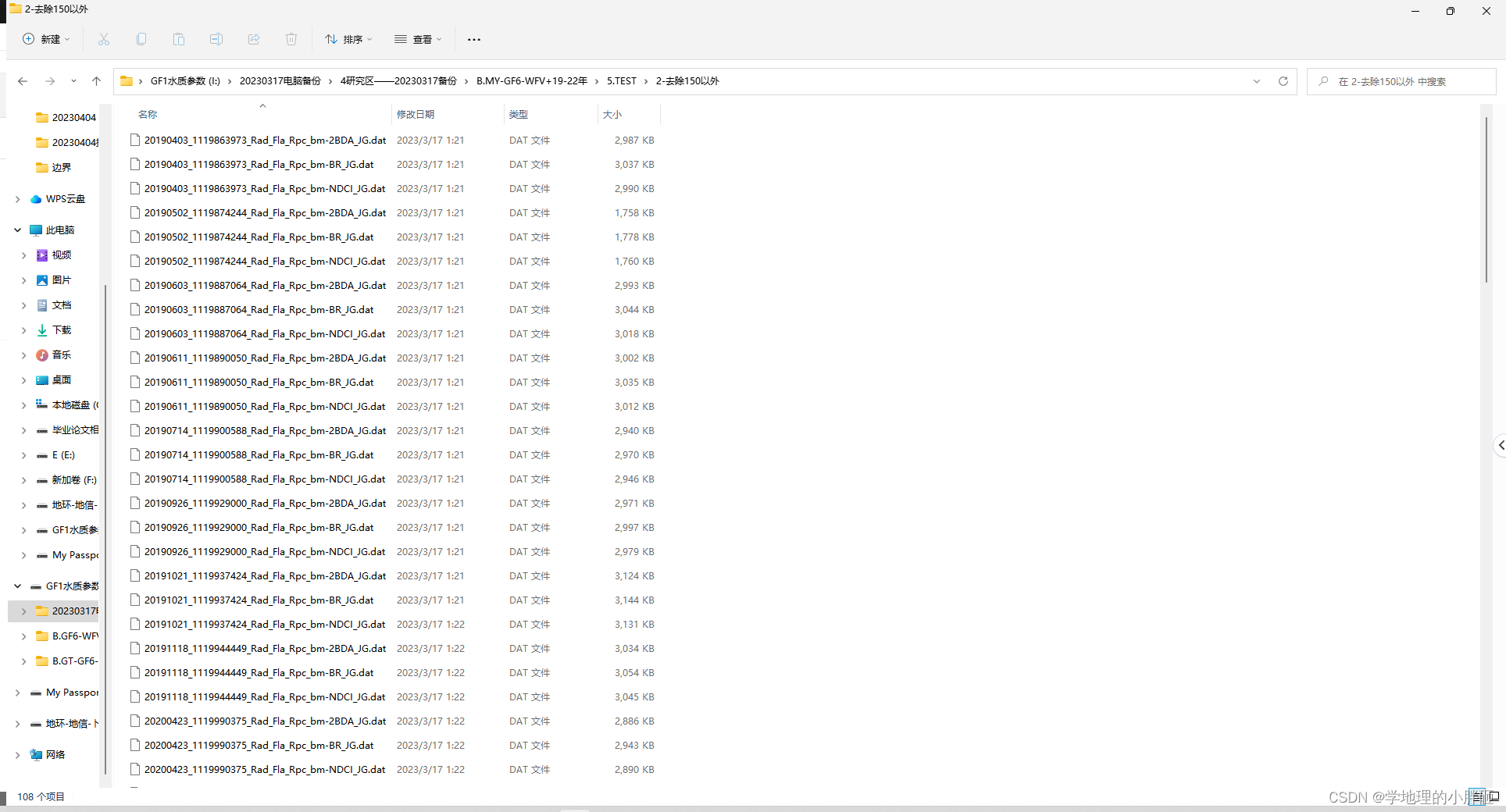Click 20230317电脑备份 breadcrumb segment
Screen dimensions: 1506x812
tap(280, 81)
